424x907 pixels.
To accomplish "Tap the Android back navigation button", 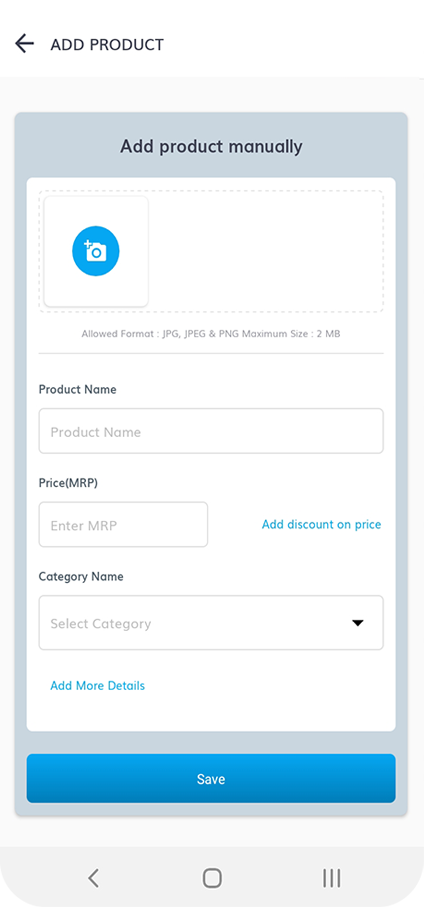I will point(93,878).
